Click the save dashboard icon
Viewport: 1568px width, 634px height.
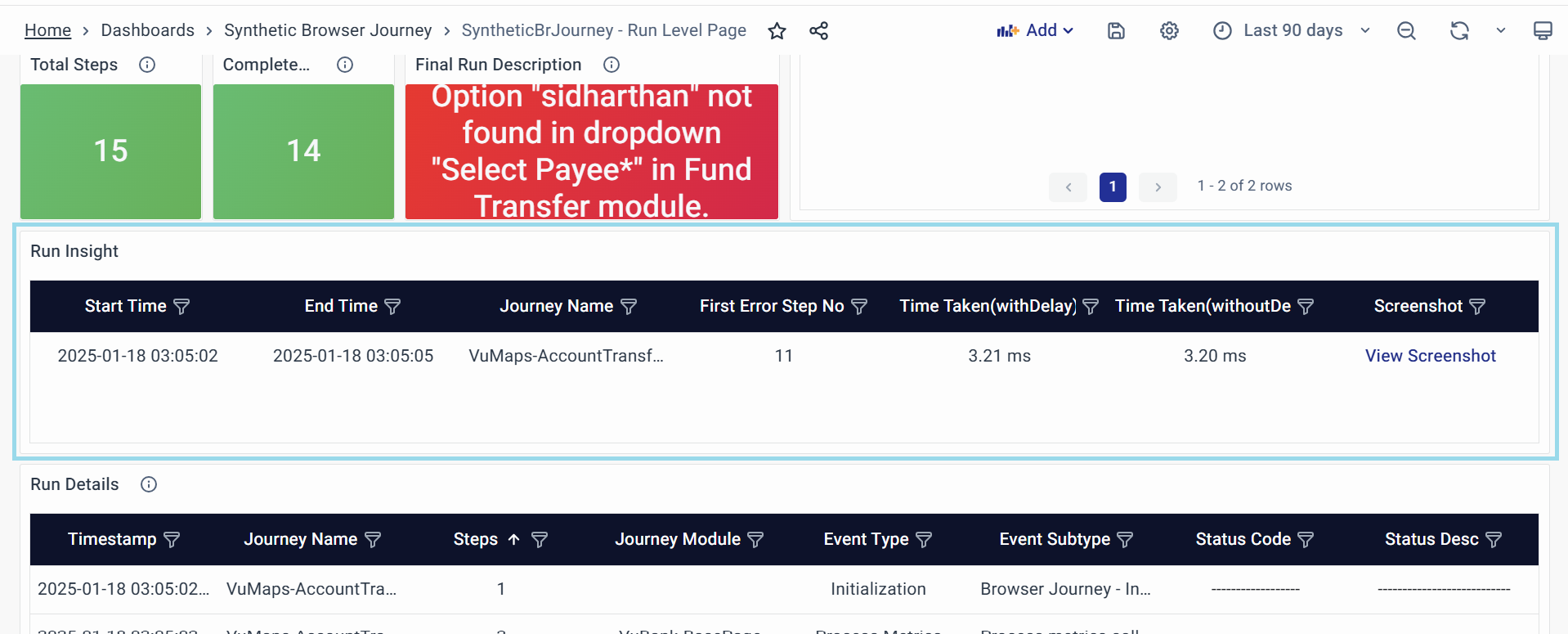[1116, 31]
